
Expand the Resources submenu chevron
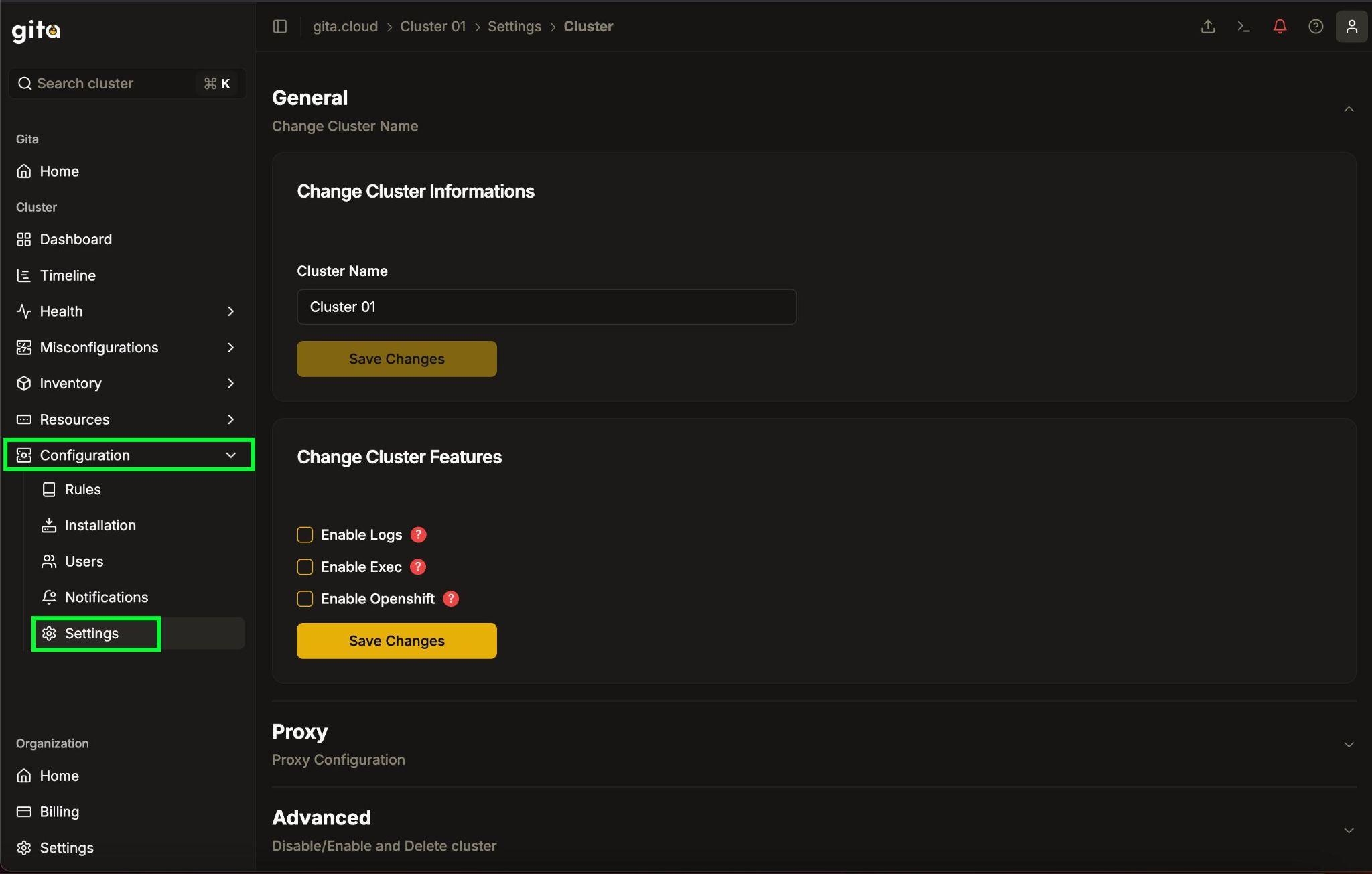(230, 419)
